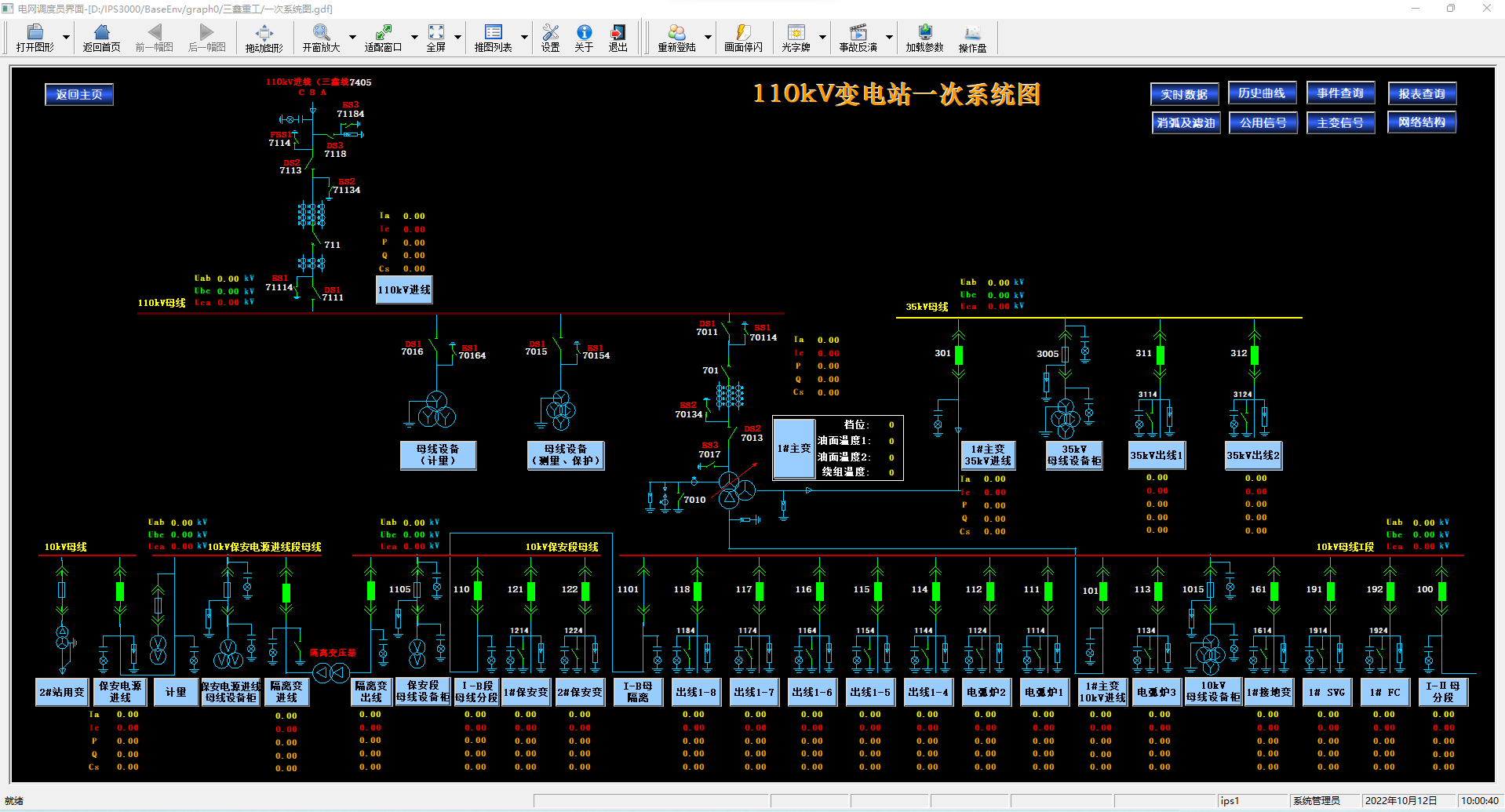Open 设置 settings from the toolbar
Image resolution: width=1505 pixels, height=812 pixels.
coord(550,37)
